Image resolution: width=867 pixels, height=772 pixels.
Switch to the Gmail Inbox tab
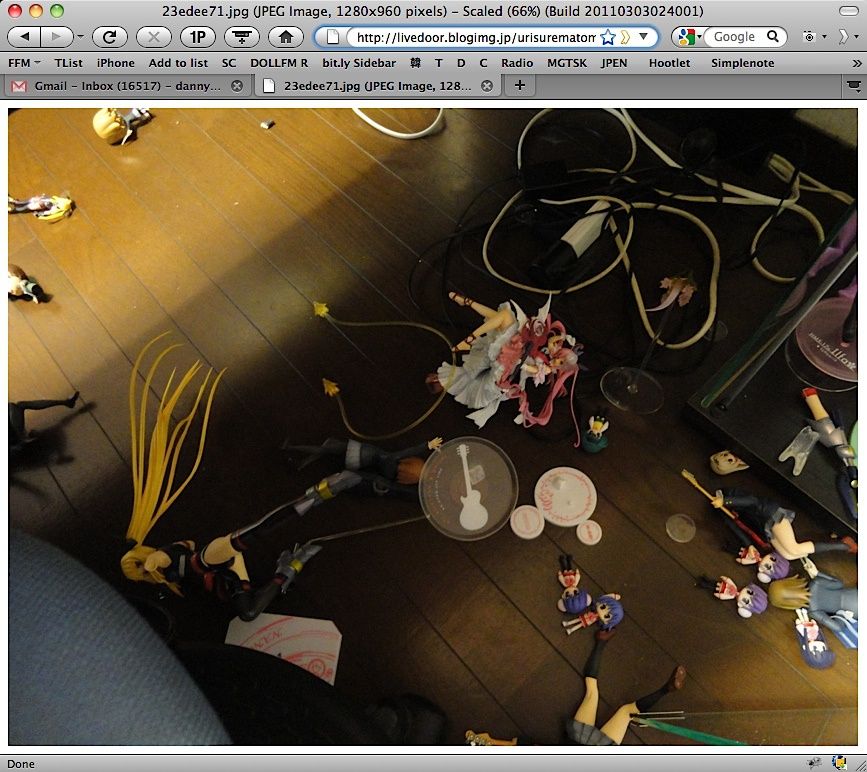pos(122,86)
